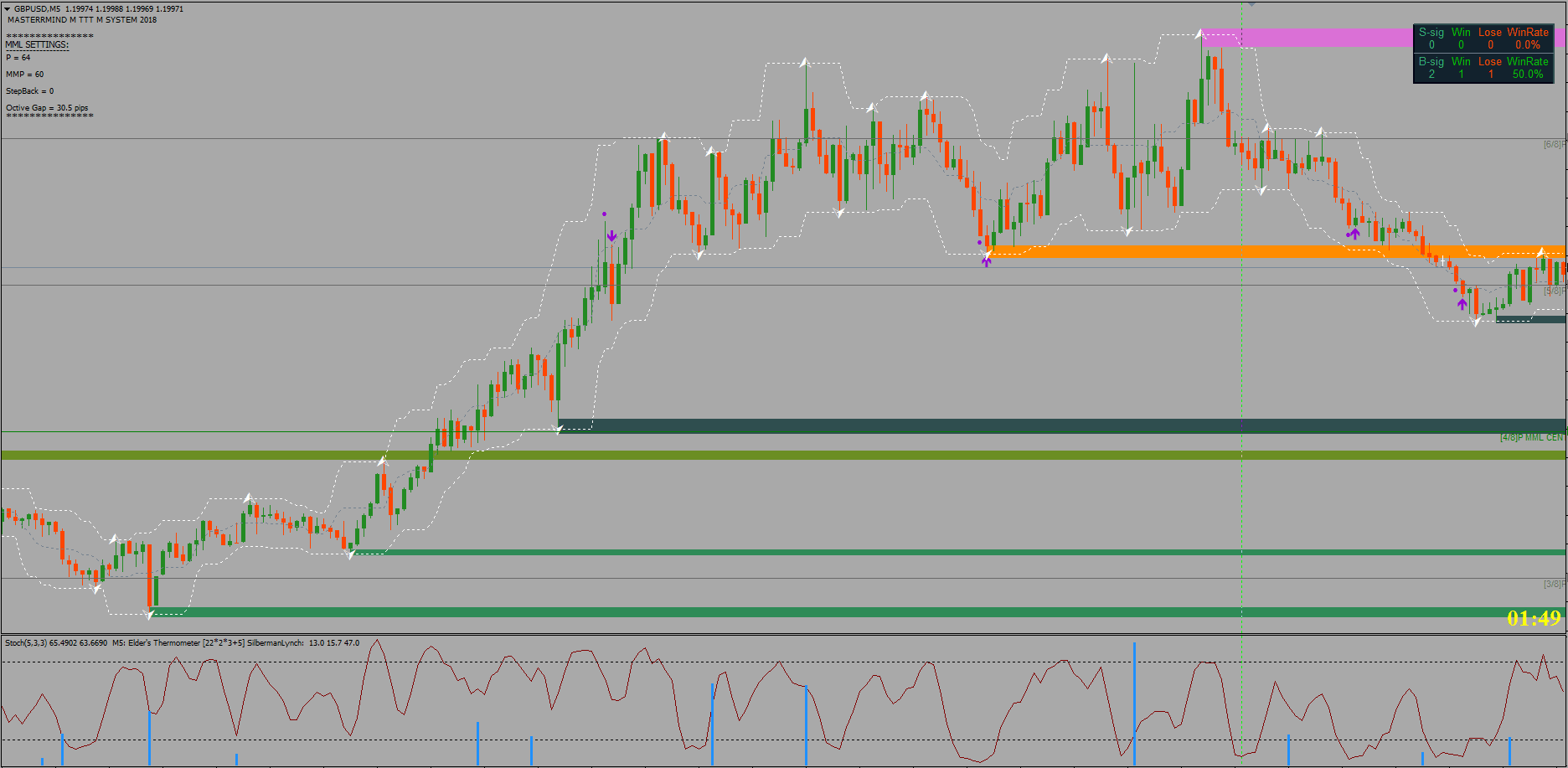
Task: Click the SilbermanLynch indicator label
Action: click(x=276, y=643)
